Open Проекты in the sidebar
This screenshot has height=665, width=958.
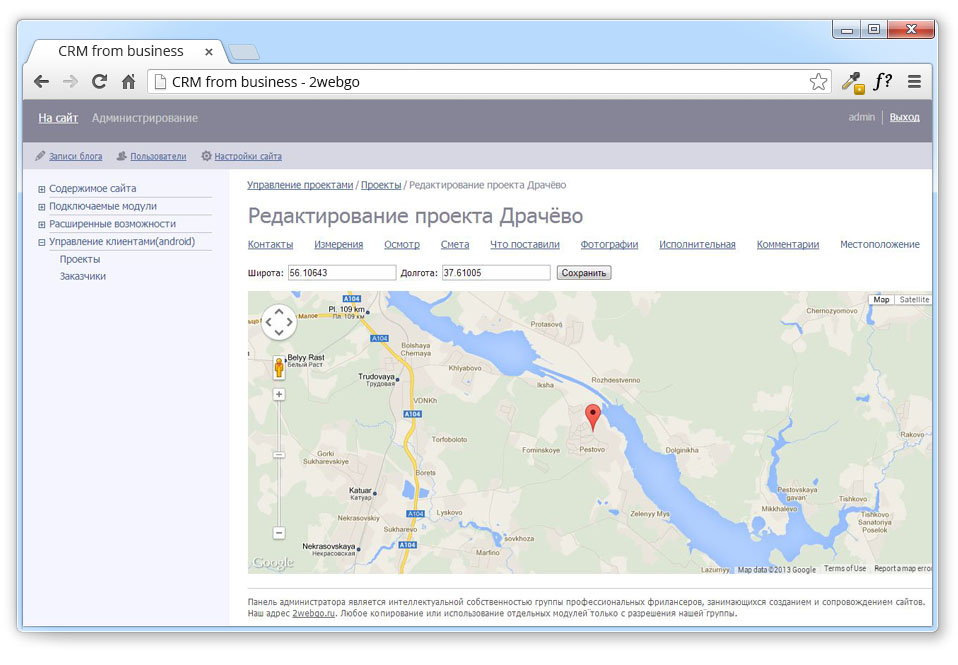[x=80, y=259]
